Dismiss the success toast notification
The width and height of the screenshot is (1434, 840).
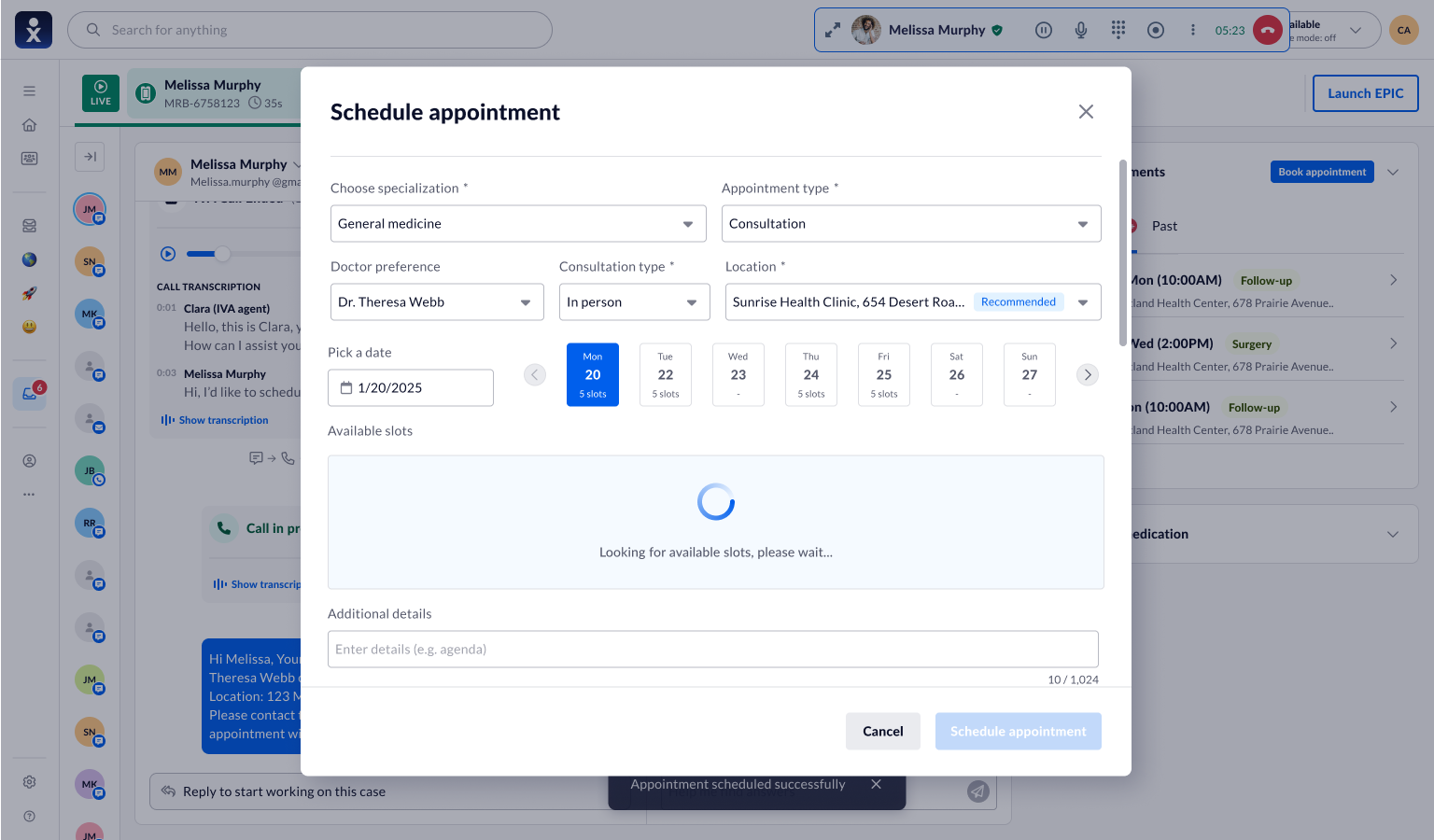click(x=876, y=785)
